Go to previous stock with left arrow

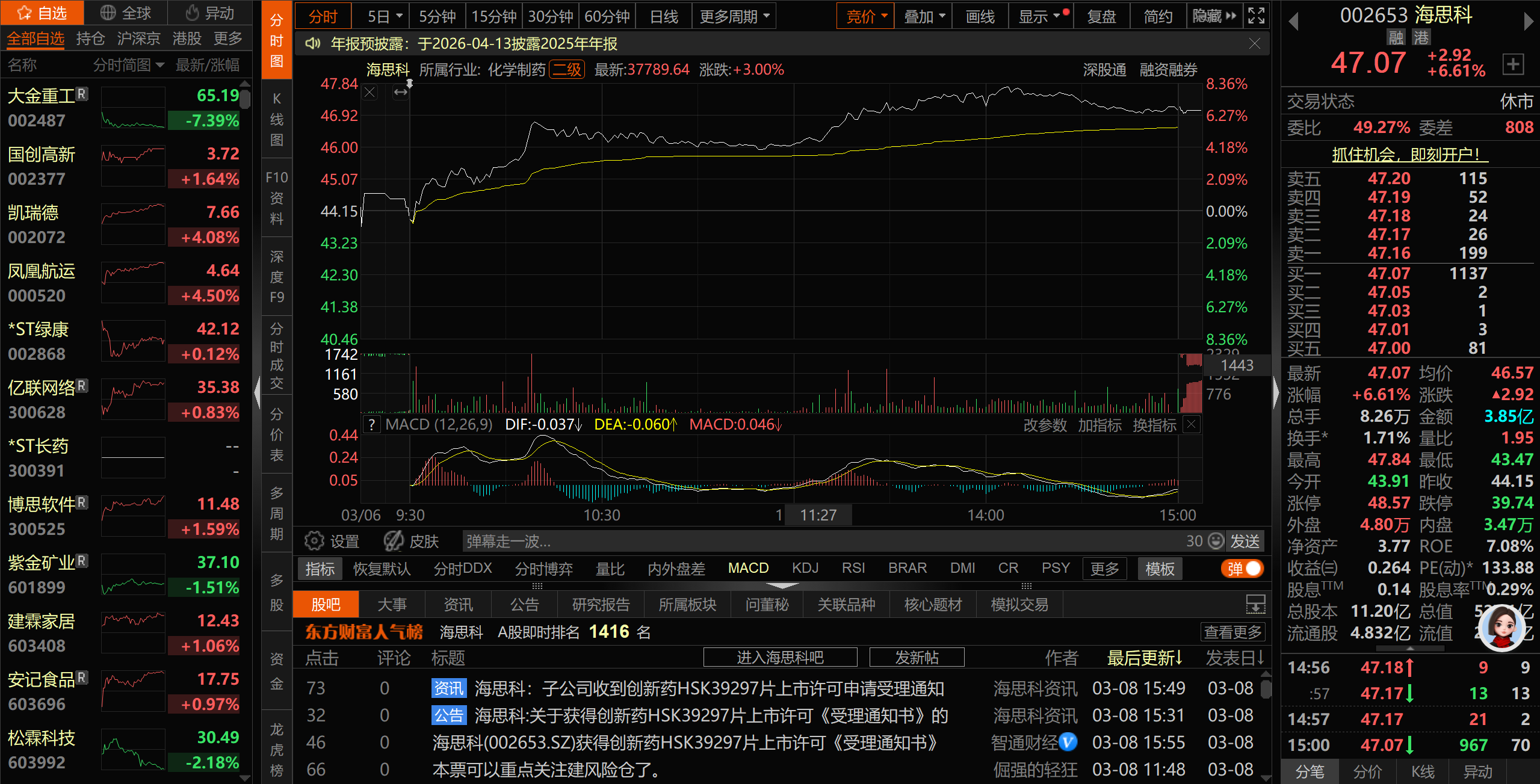tap(1293, 22)
